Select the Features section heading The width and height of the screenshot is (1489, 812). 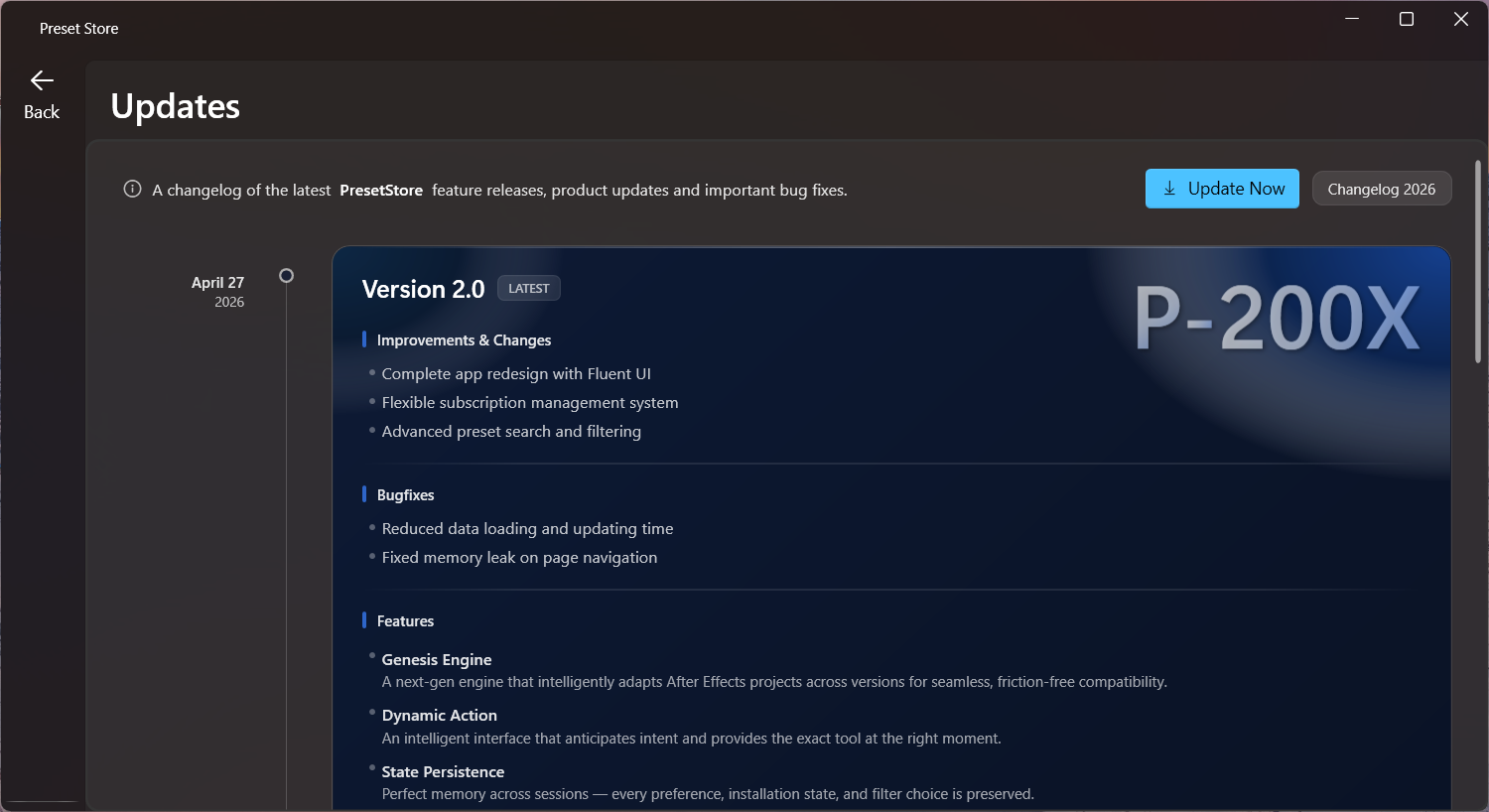click(405, 620)
